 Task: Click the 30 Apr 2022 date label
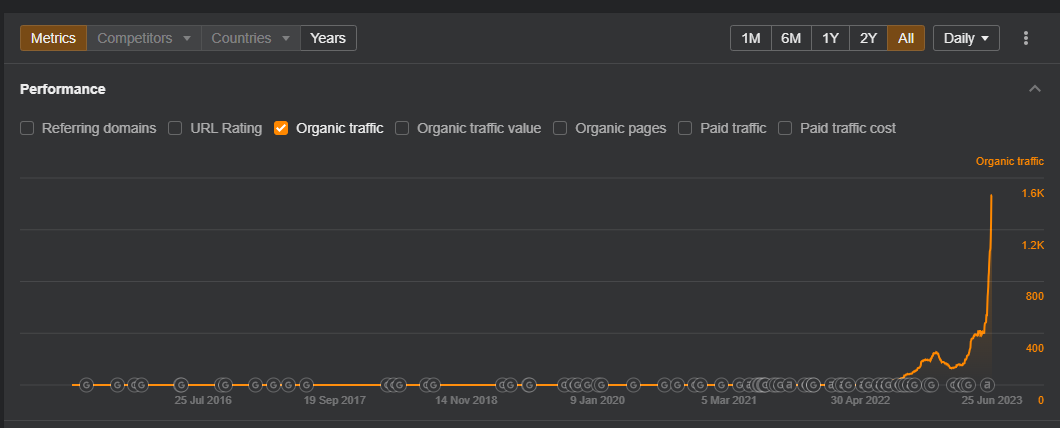coord(861,400)
